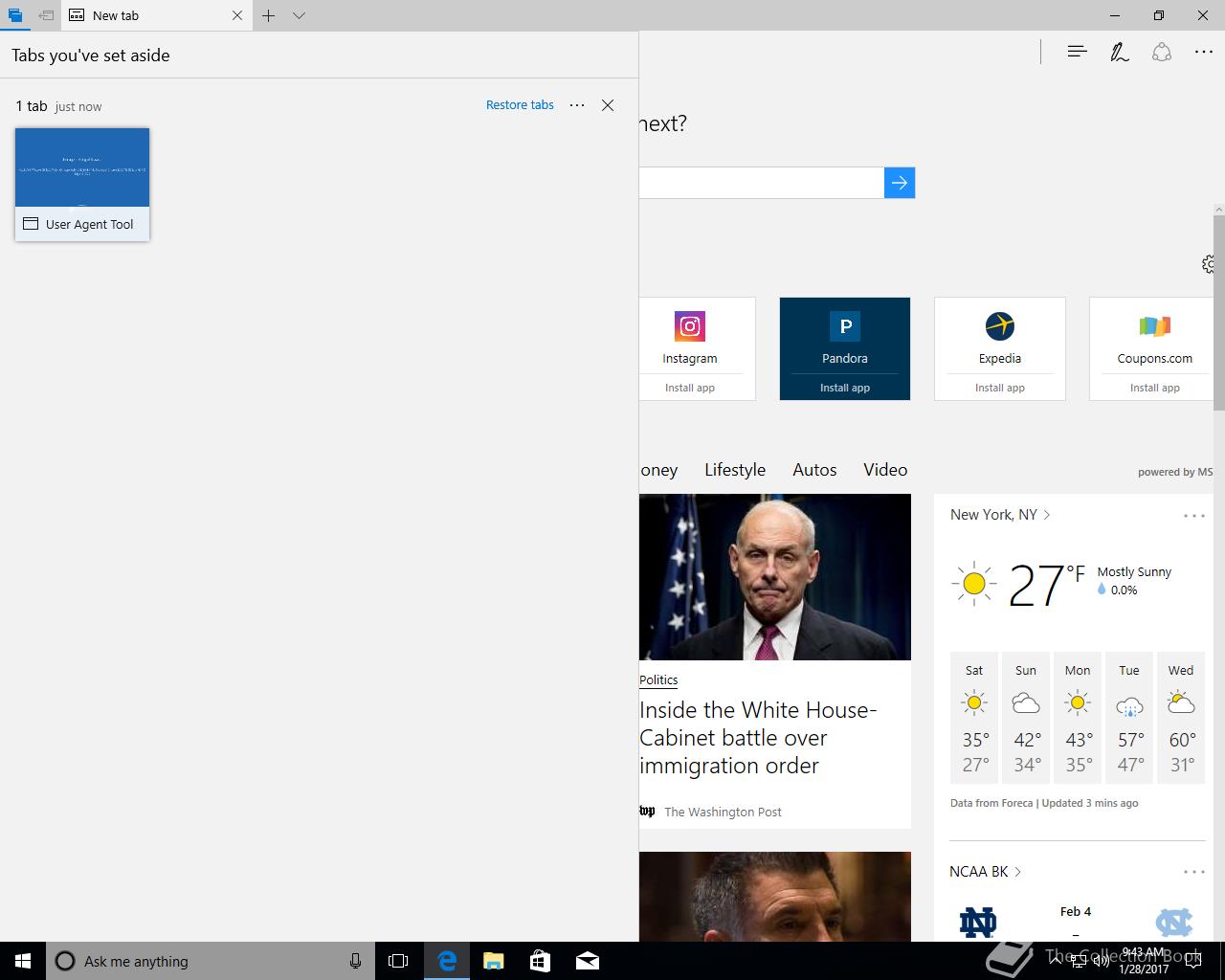Click Install app under Instagram
Screen dimensions: 1225x980
(x=690, y=388)
